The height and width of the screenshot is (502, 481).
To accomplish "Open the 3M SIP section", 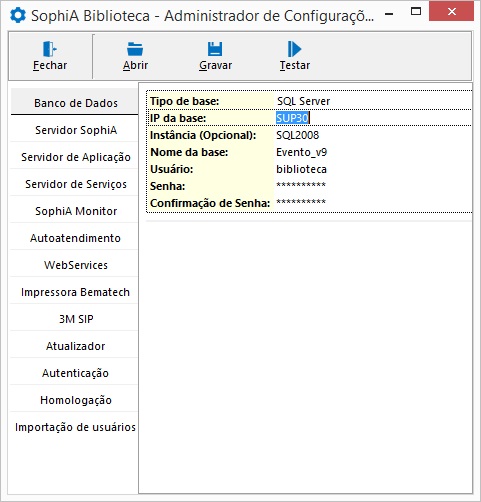I will (x=75, y=319).
